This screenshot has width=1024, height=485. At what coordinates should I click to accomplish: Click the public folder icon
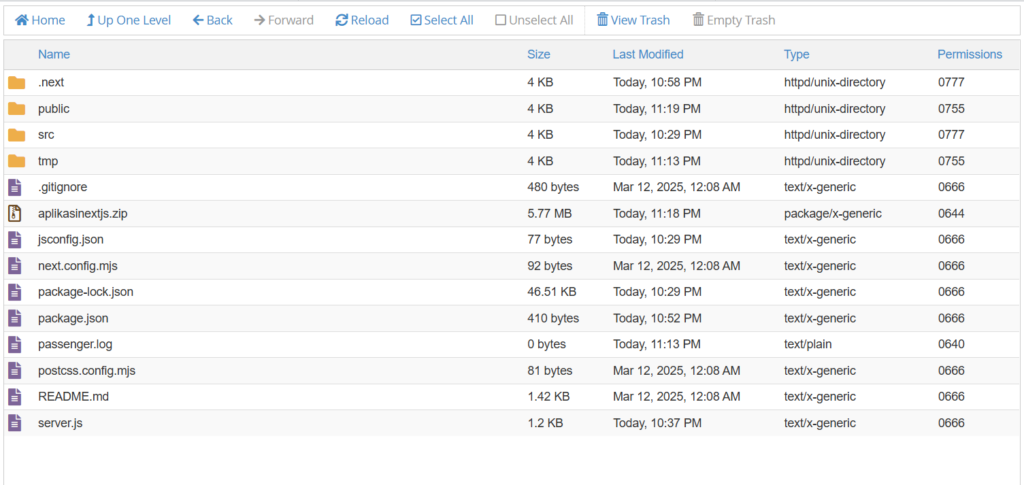[16, 109]
